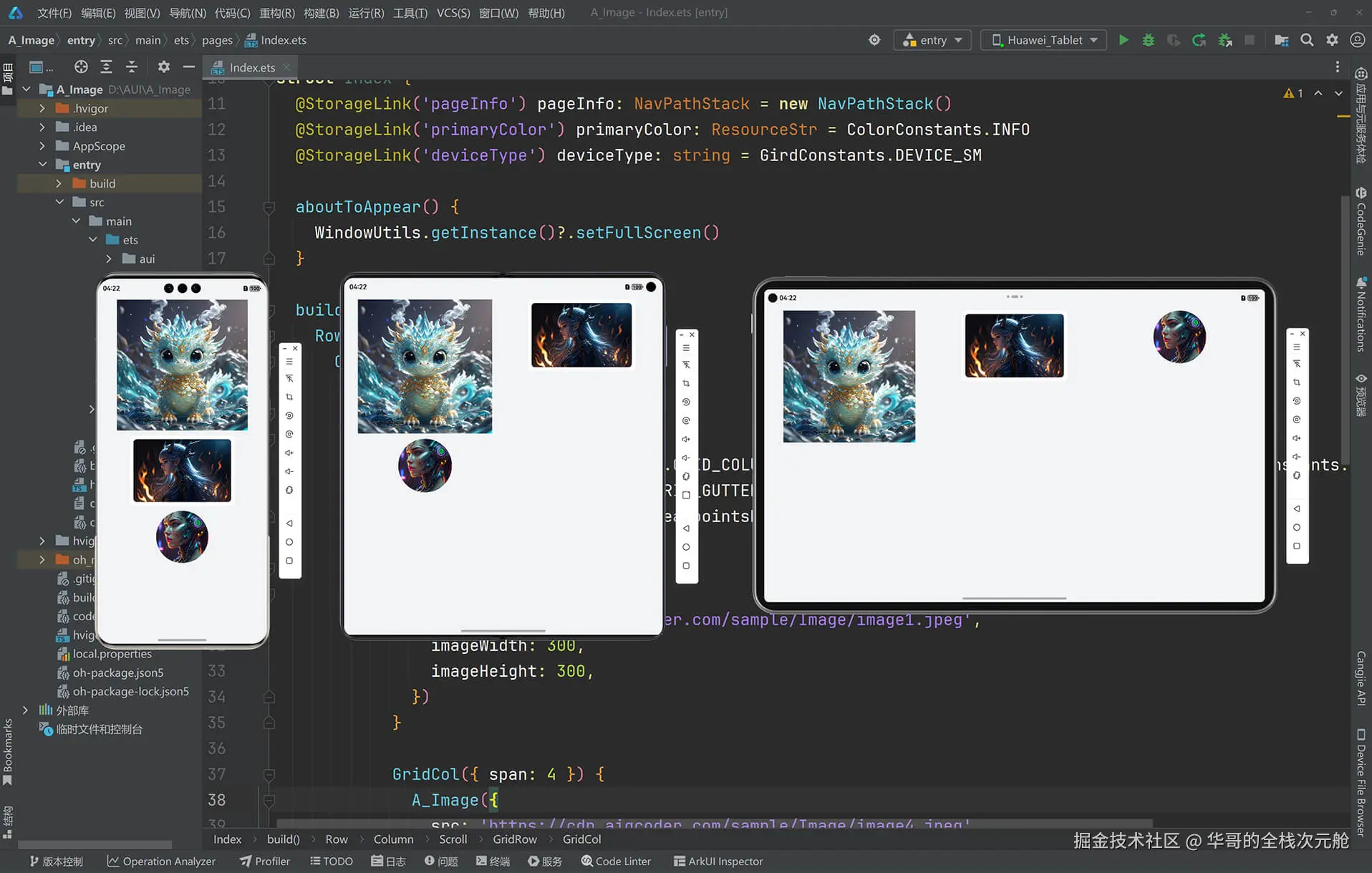Open the 文件(F) menu
Image resolution: width=1372 pixels, height=873 pixels.
click(54, 12)
